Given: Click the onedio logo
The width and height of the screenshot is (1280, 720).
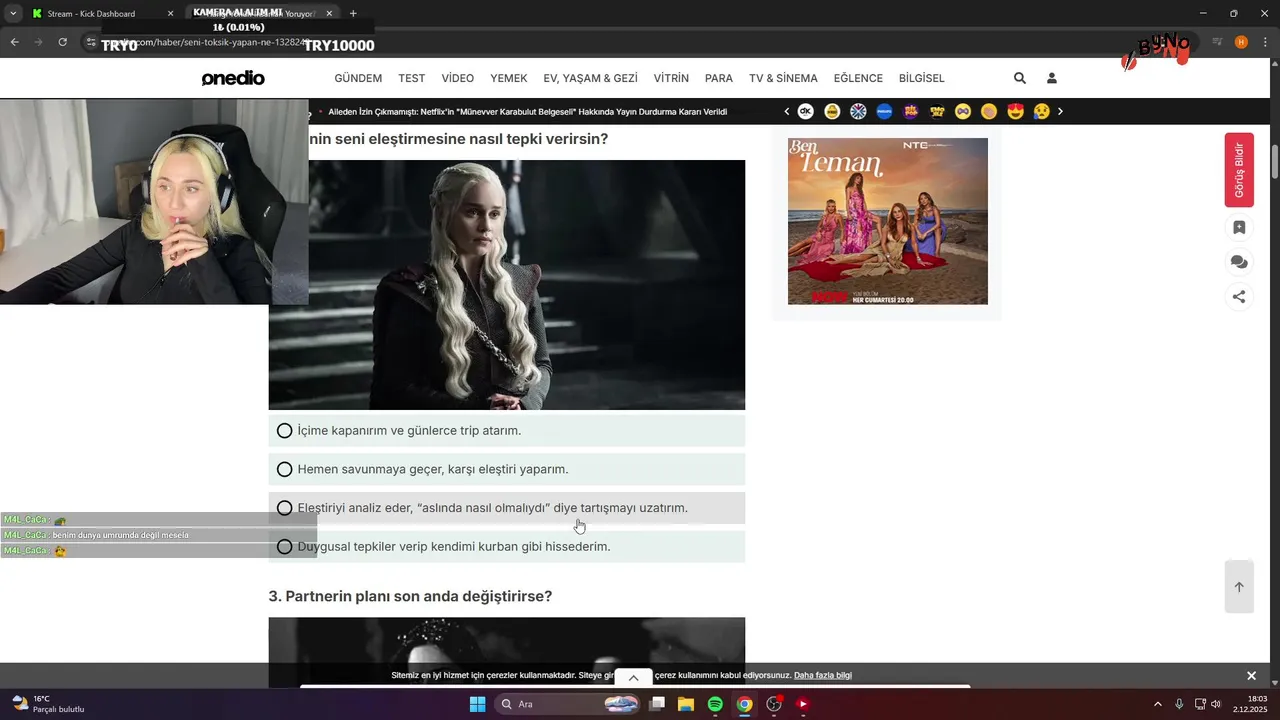Looking at the screenshot, I should pos(233,78).
